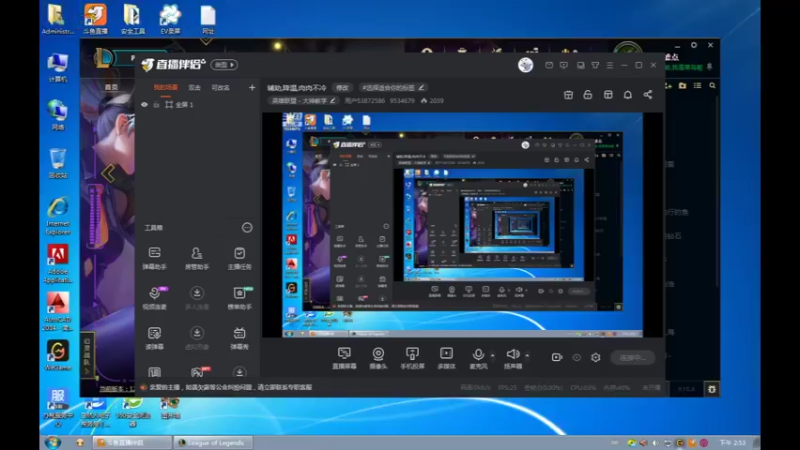The image size is (800, 450).
Task: Click League client vertical scrollbar
Action: pos(717,191)
